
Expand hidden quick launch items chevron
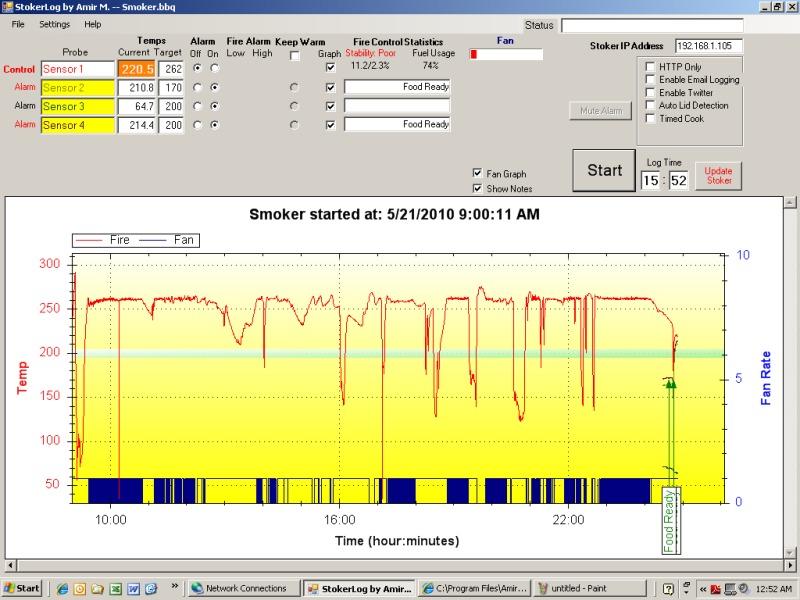click(x=176, y=587)
